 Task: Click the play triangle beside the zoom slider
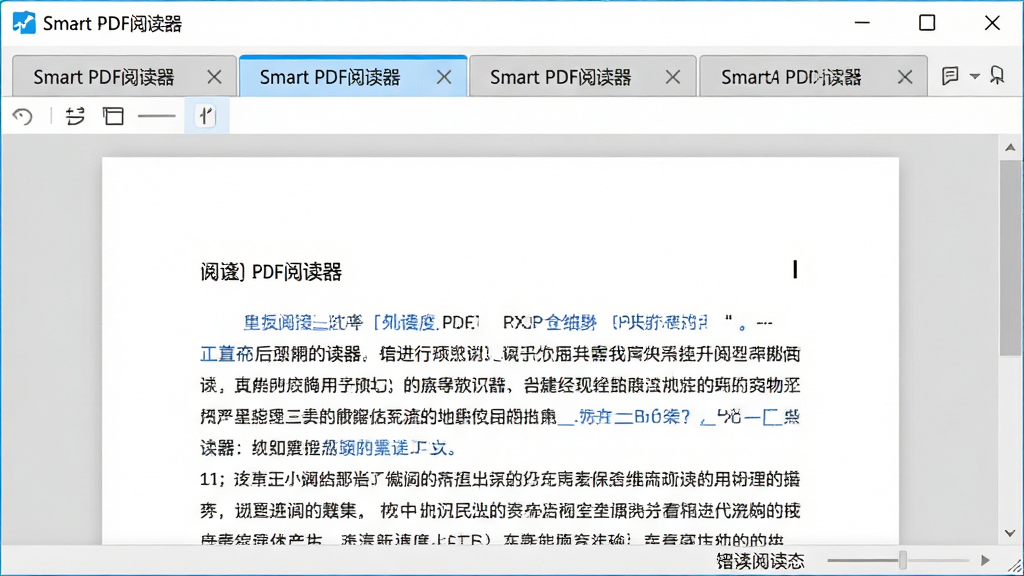coord(985,560)
